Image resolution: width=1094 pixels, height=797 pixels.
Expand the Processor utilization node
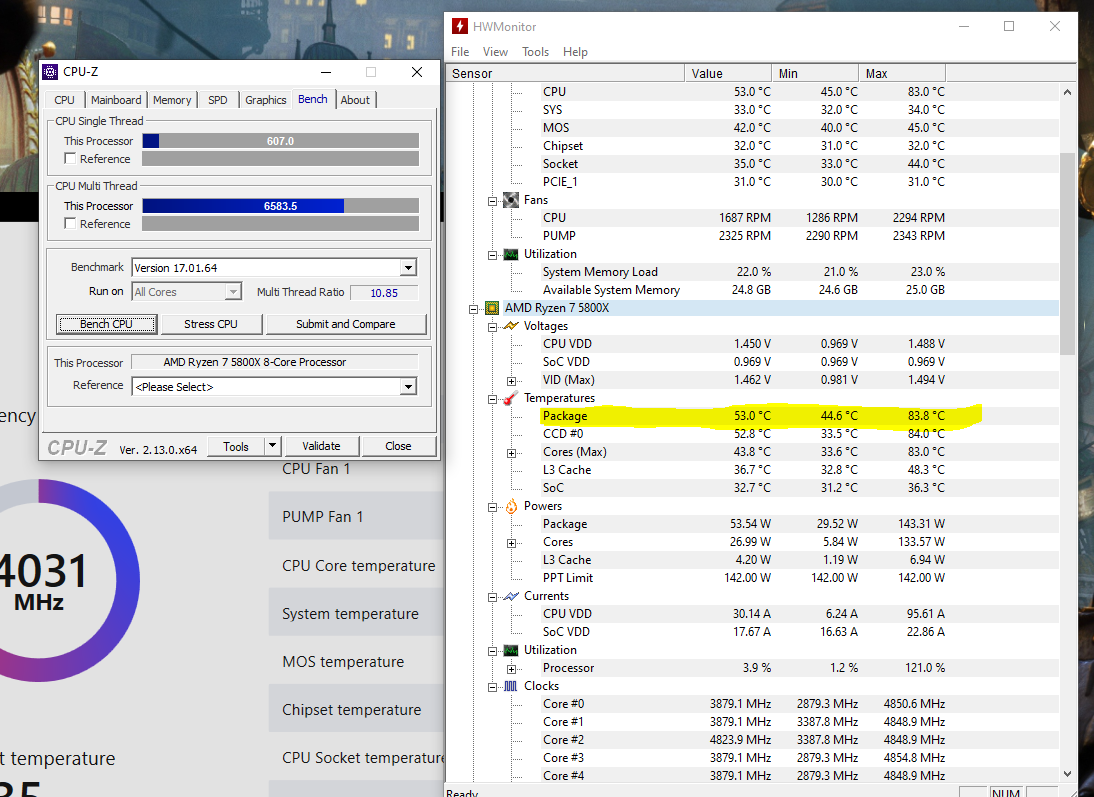tap(511, 669)
